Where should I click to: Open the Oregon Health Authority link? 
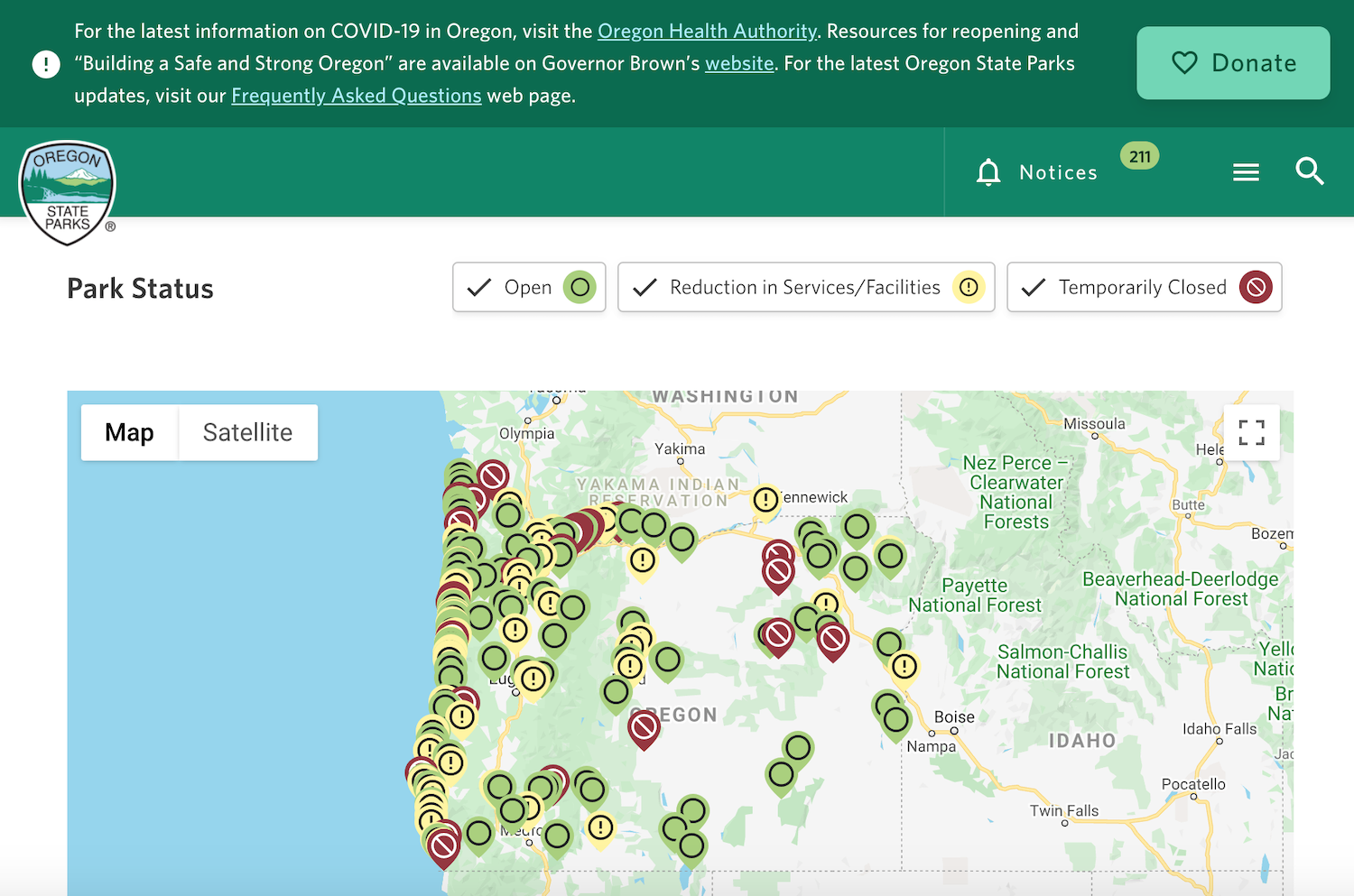(x=707, y=32)
